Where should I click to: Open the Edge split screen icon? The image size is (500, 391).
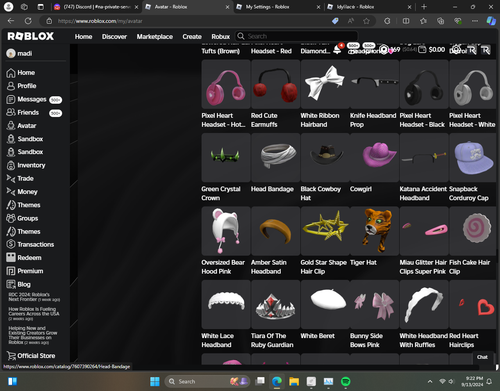click(x=406, y=21)
